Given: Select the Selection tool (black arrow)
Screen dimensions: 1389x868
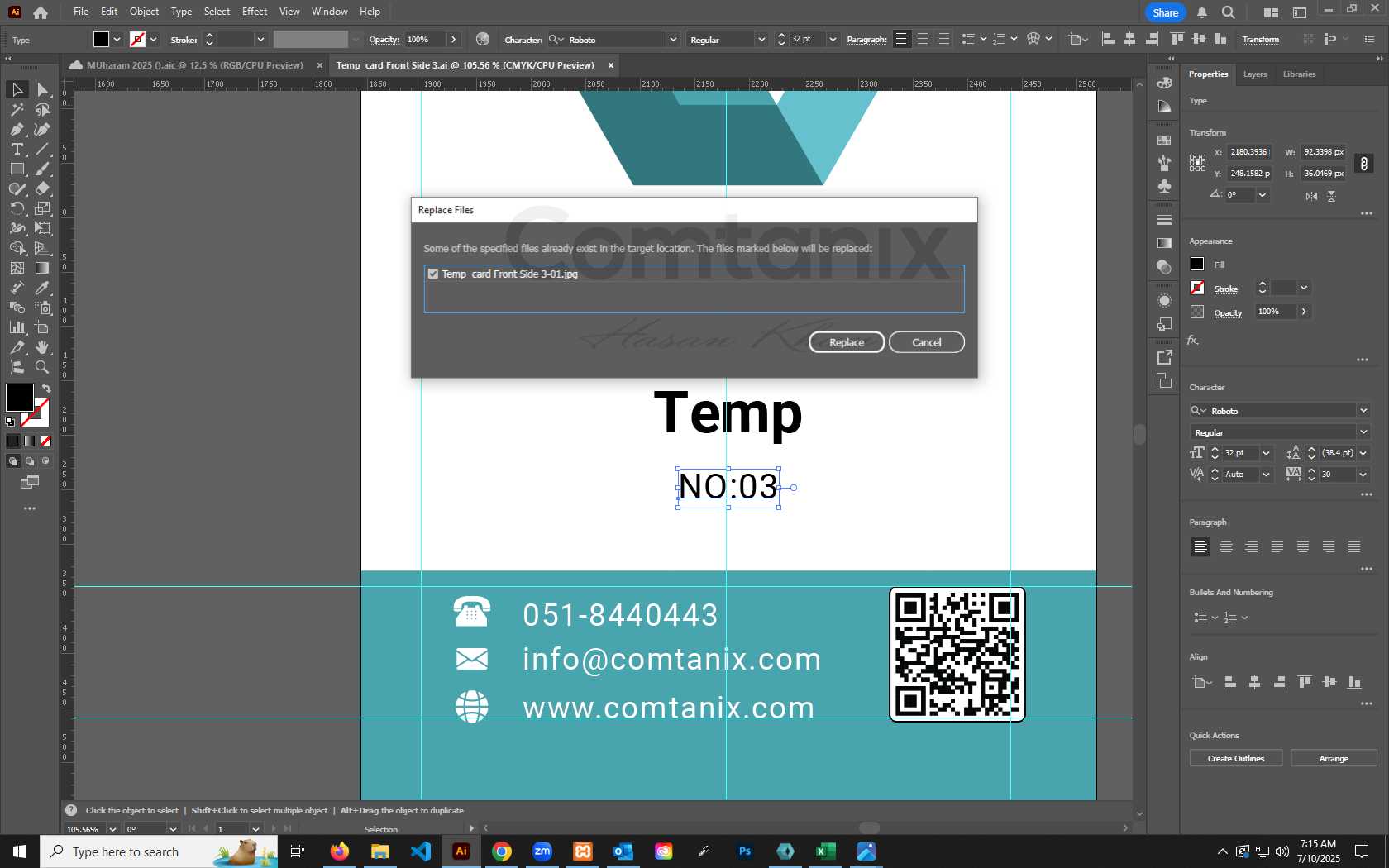Looking at the screenshot, I should pyautogui.click(x=17, y=89).
